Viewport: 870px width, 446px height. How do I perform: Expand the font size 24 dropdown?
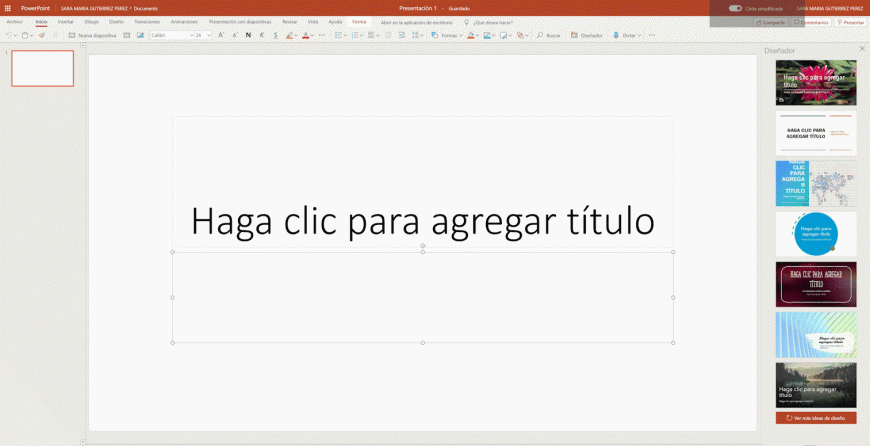(x=209, y=36)
